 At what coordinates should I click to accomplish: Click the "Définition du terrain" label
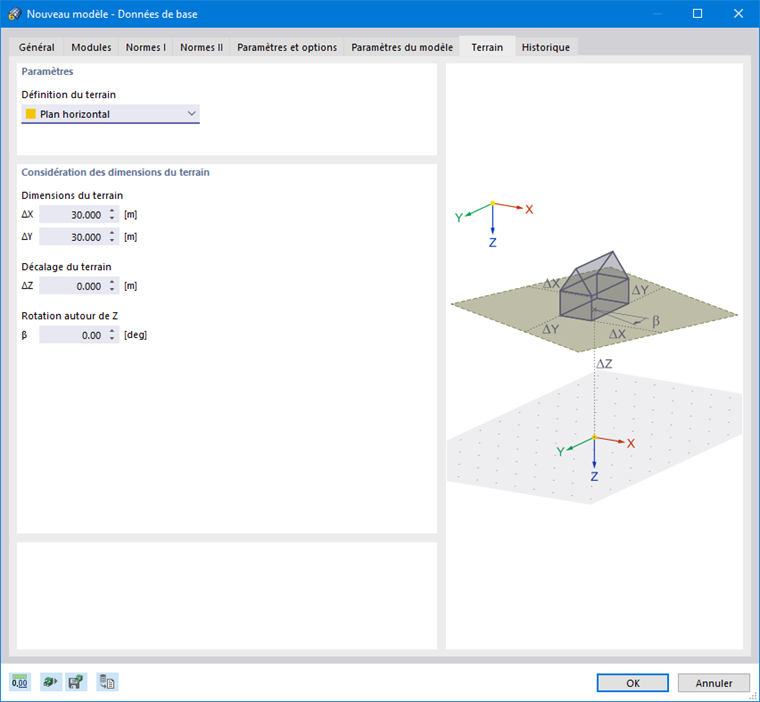68,95
